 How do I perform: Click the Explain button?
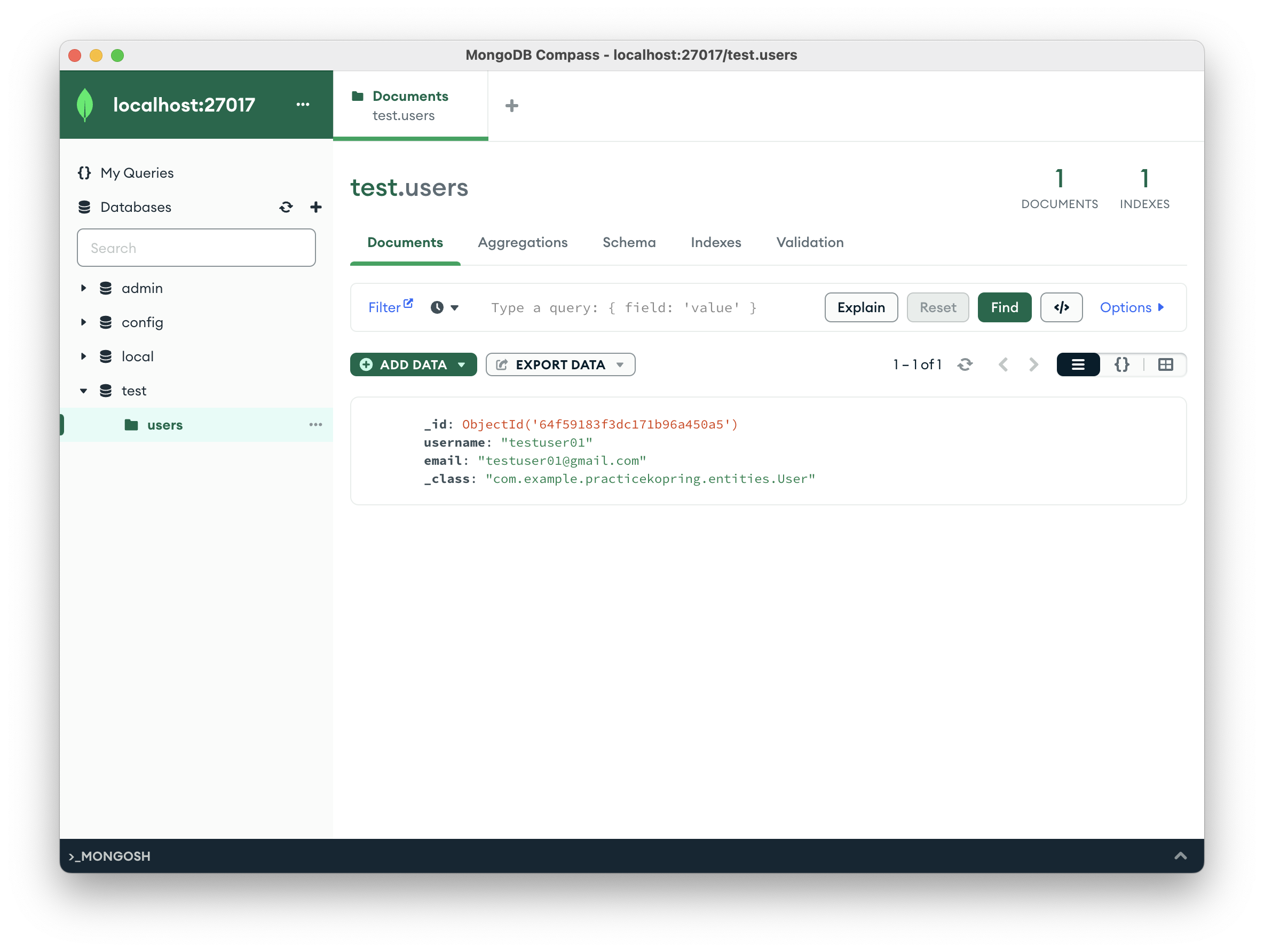click(x=861, y=307)
